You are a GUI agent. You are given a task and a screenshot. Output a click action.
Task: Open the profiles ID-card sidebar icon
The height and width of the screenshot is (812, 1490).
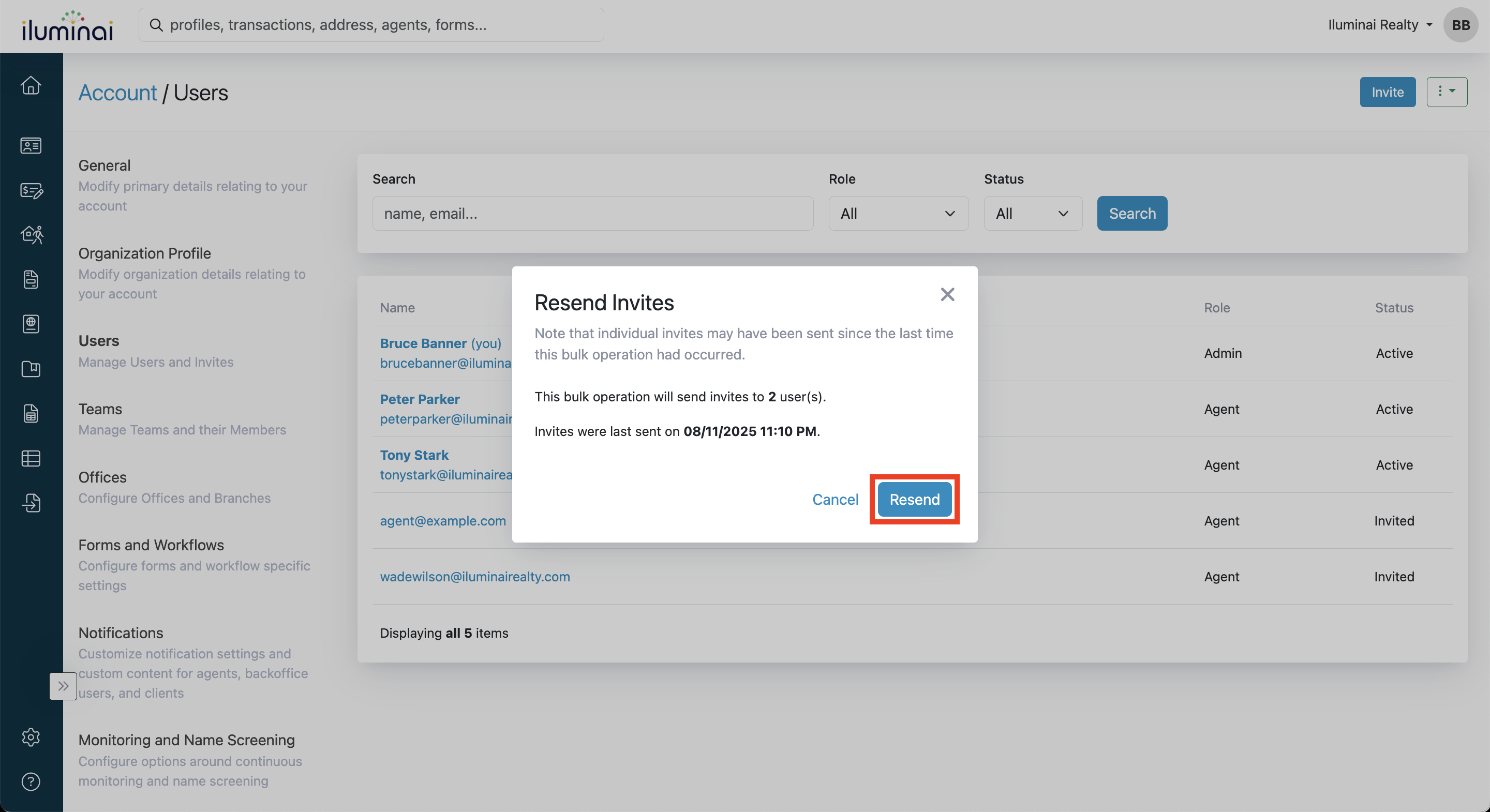pyautogui.click(x=31, y=145)
